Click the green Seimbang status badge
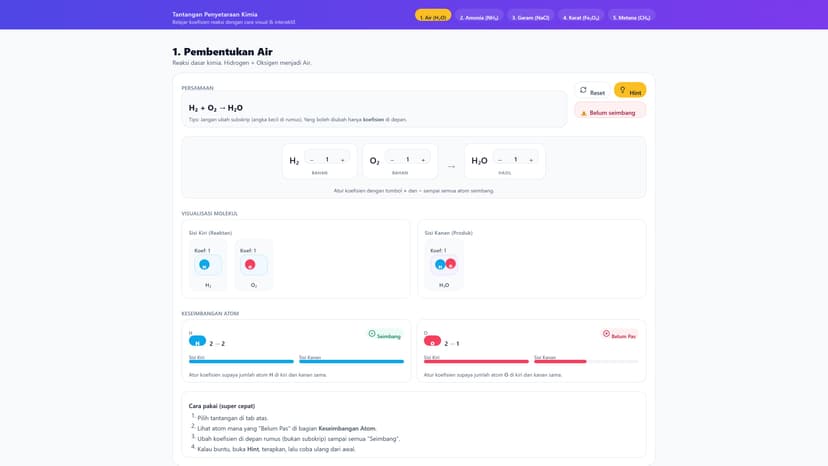The height and width of the screenshot is (466, 828). coord(384,335)
